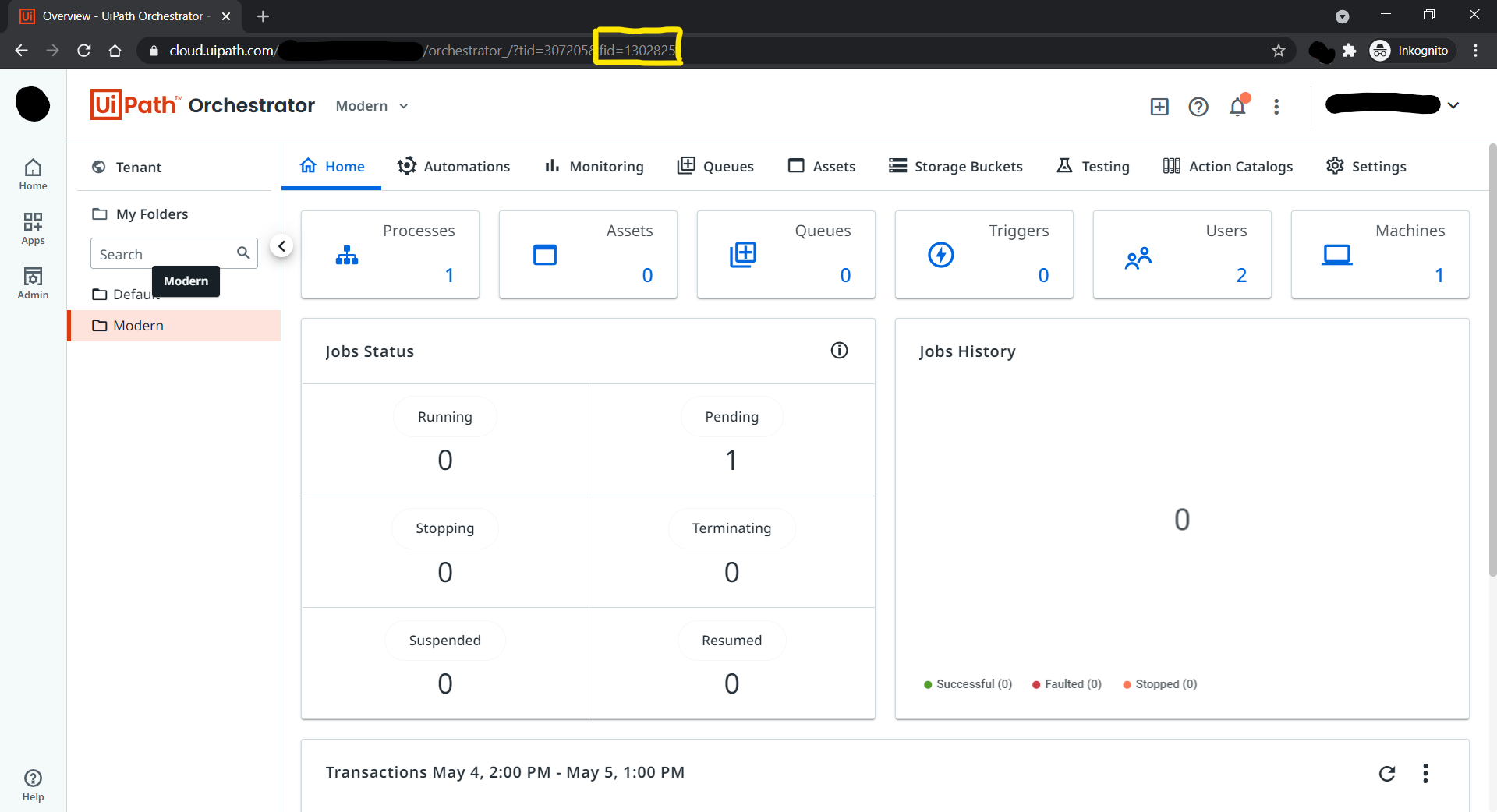Click the add new plus-square icon in header
The width and height of the screenshot is (1497, 812).
1159,107
